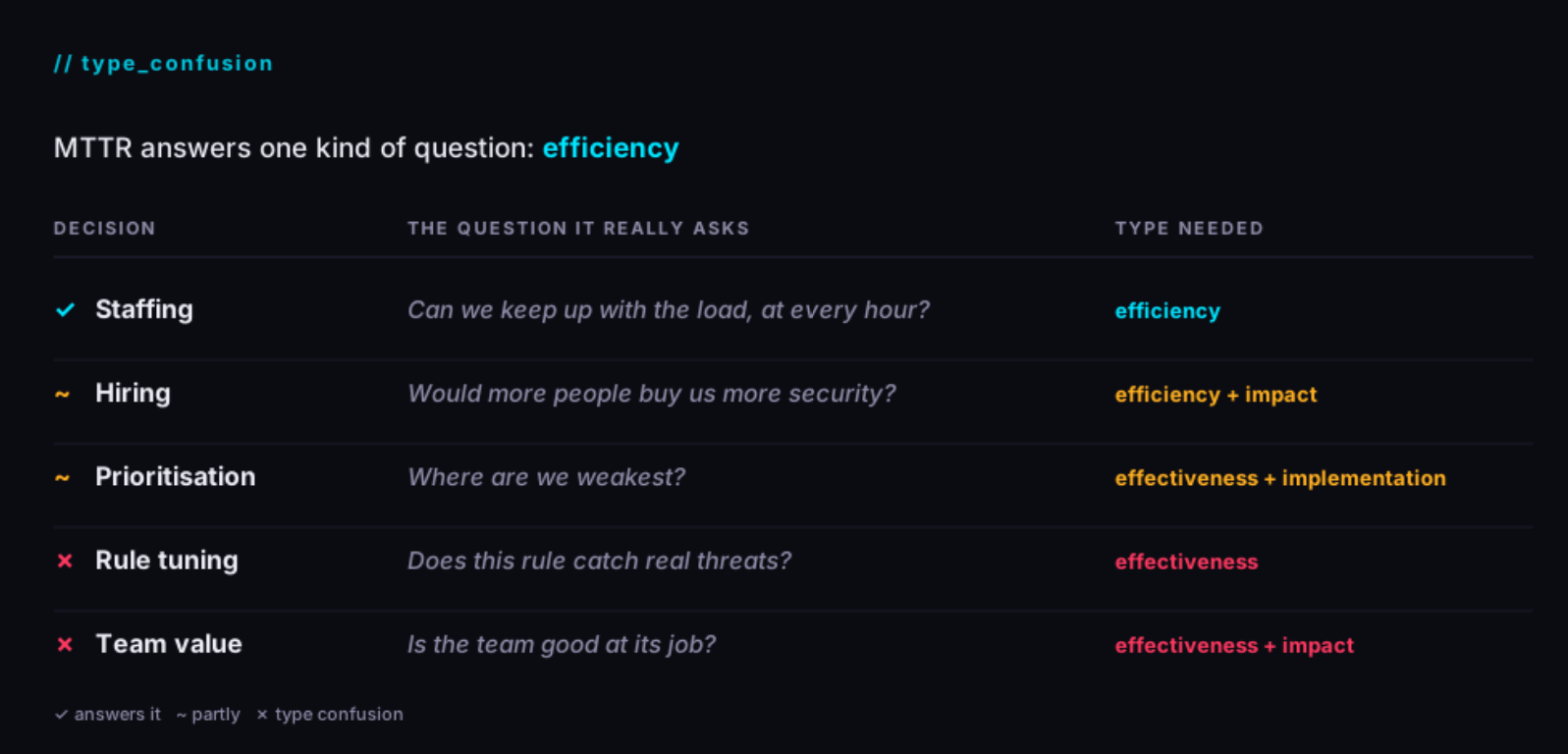Select the DECISION column header
This screenshot has width=1568, height=754.
[104, 229]
